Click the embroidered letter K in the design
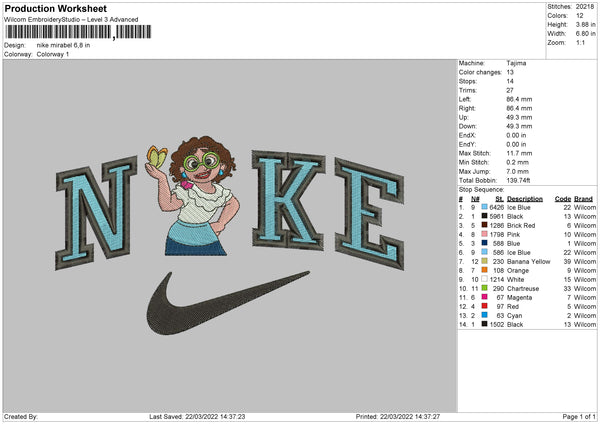The image size is (600, 424). [x=288, y=200]
